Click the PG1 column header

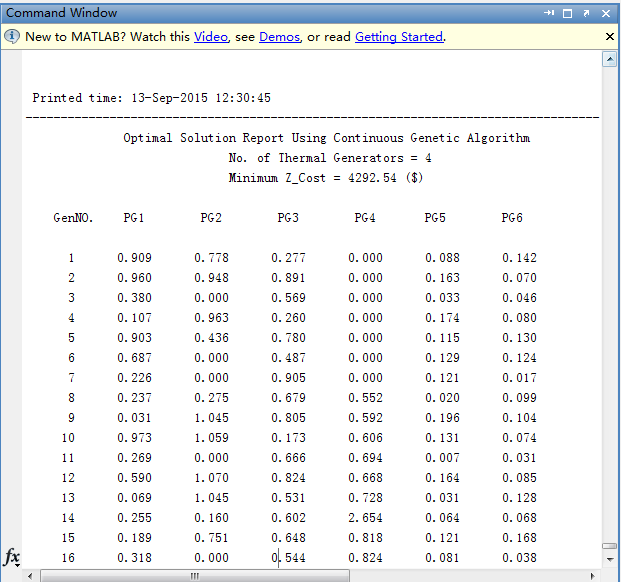coord(133,218)
